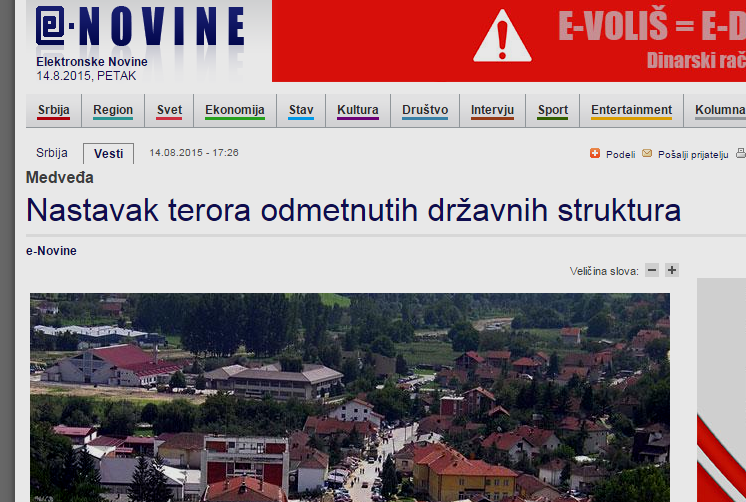
Task: Click the e-Novine logo
Action: point(139,28)
